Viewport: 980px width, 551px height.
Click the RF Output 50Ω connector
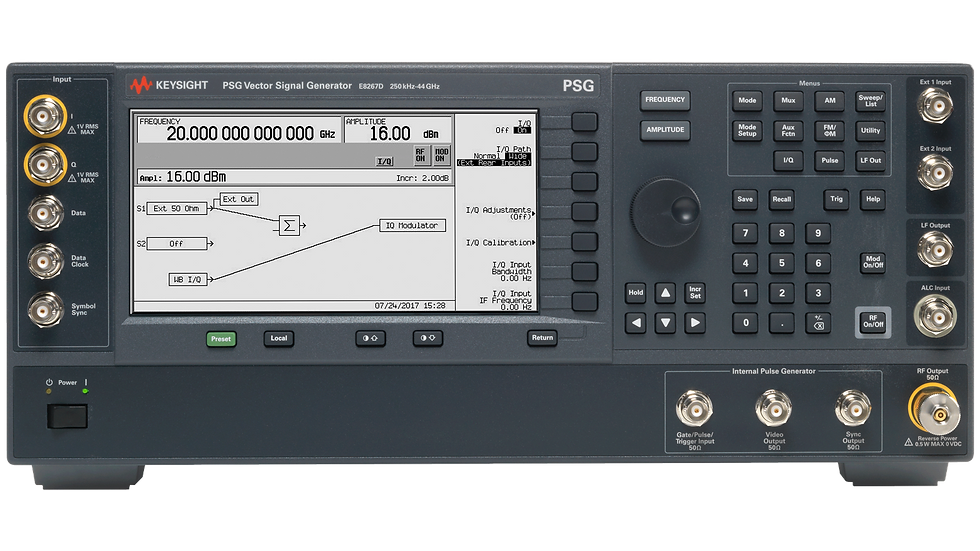(x=935, y=410)
